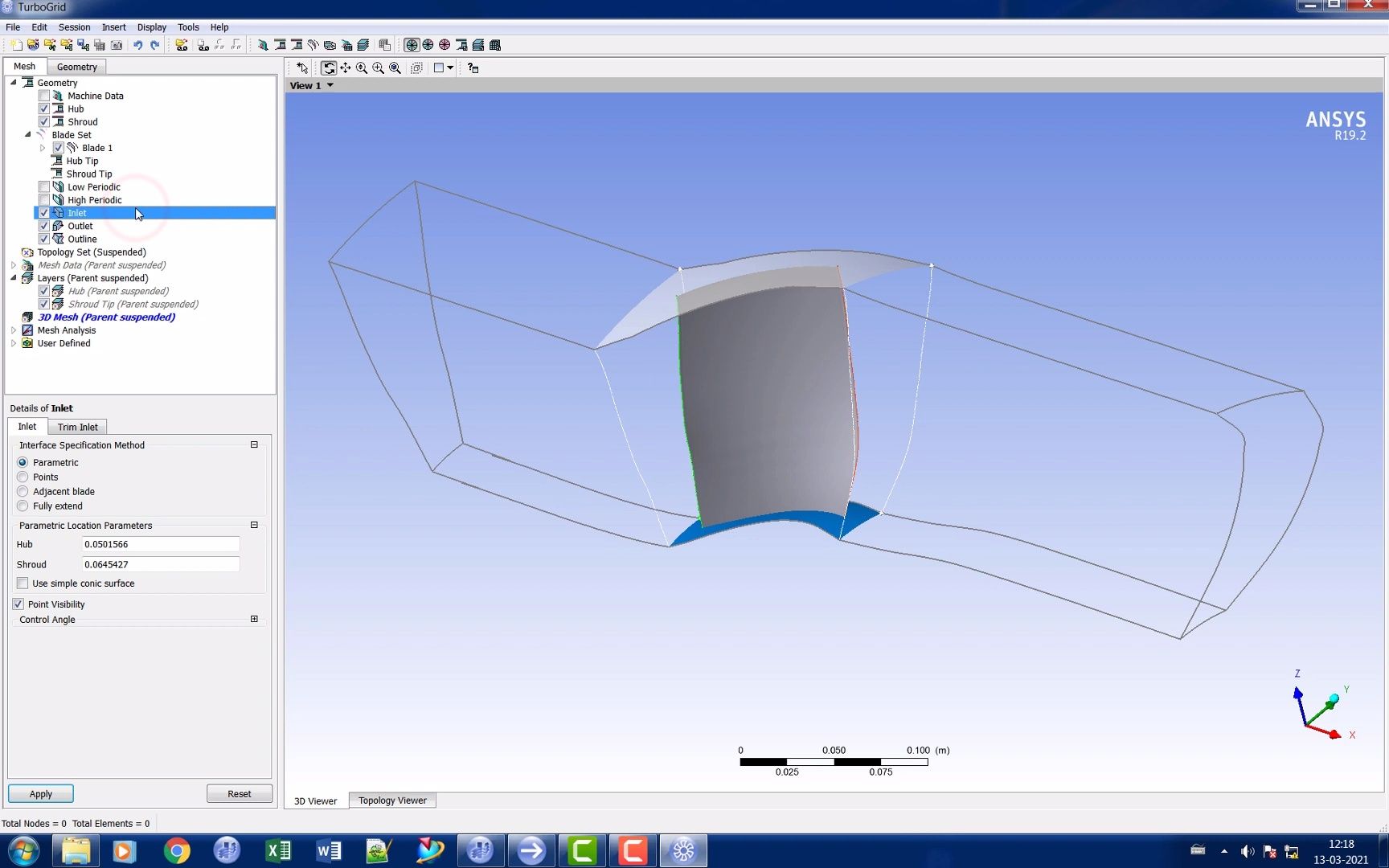Collapse the Layers tree node

[x=13, y=277]
